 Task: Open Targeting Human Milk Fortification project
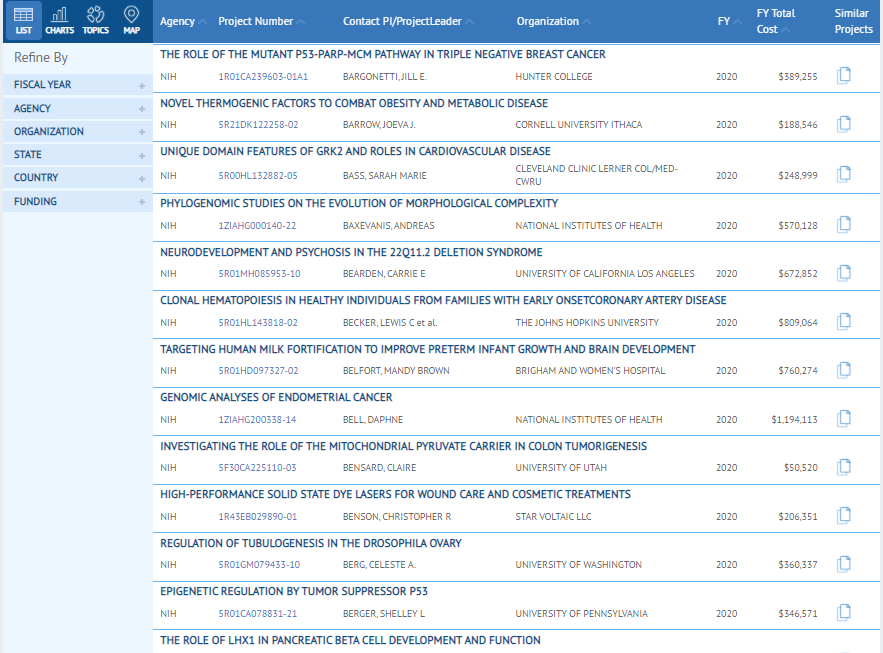click(x=427, y=350)
